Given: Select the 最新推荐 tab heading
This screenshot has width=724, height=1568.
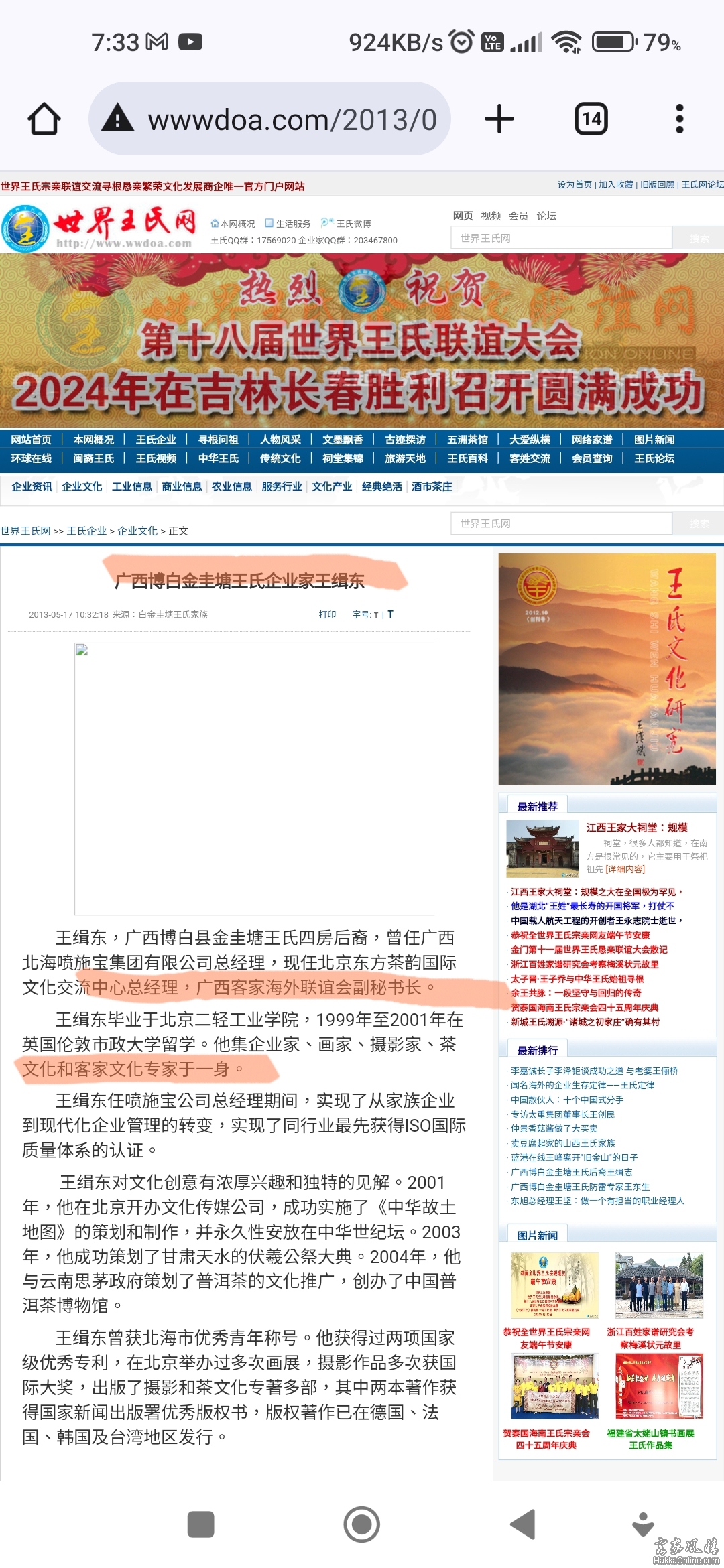Looking at the screenshot, I should click(x=537, y=806).
